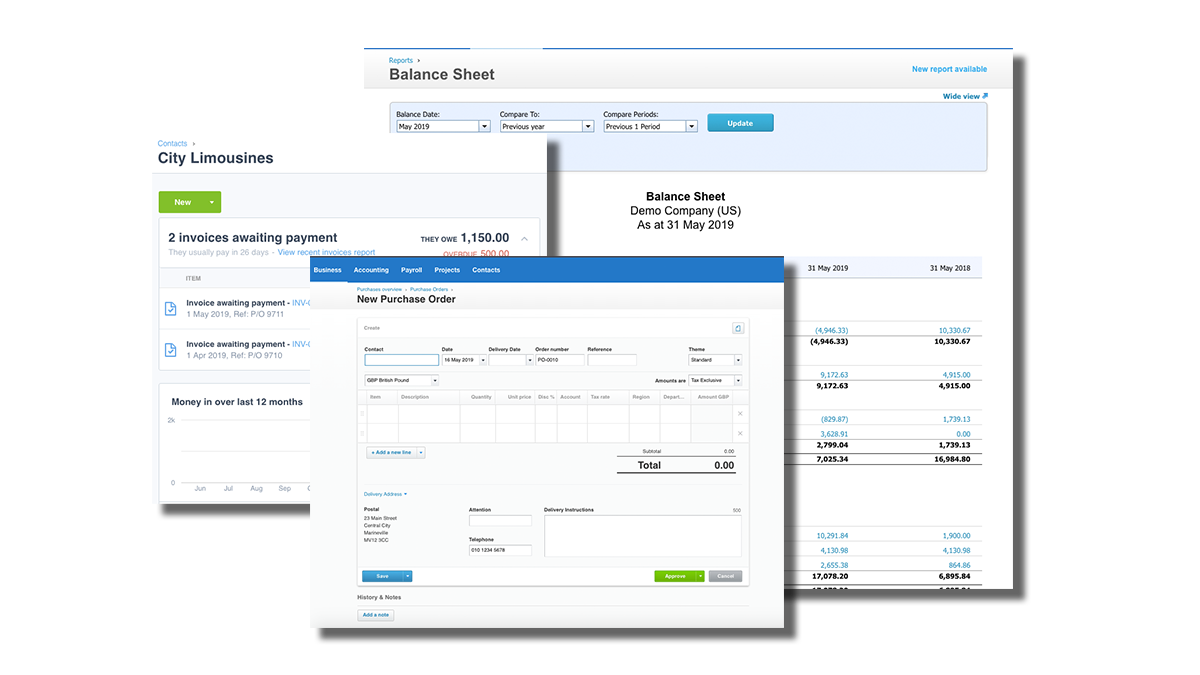Expand the Delivery Address options
The width and height of the screenshot is (1200, 675).
coord(385,494)
